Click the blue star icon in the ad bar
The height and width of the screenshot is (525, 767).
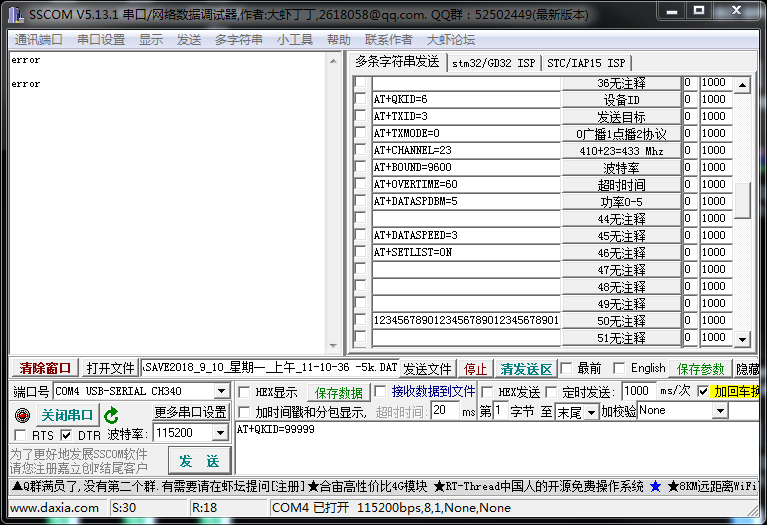point(655,486)
